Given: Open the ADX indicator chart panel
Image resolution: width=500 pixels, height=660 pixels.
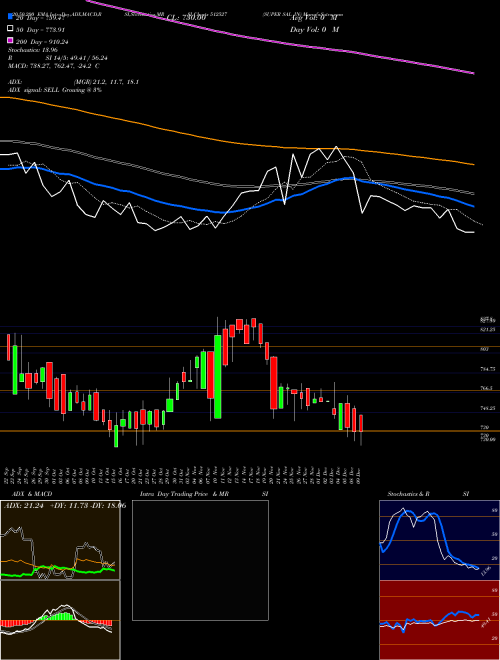Looking at the screenshot, I should point(60,540).
